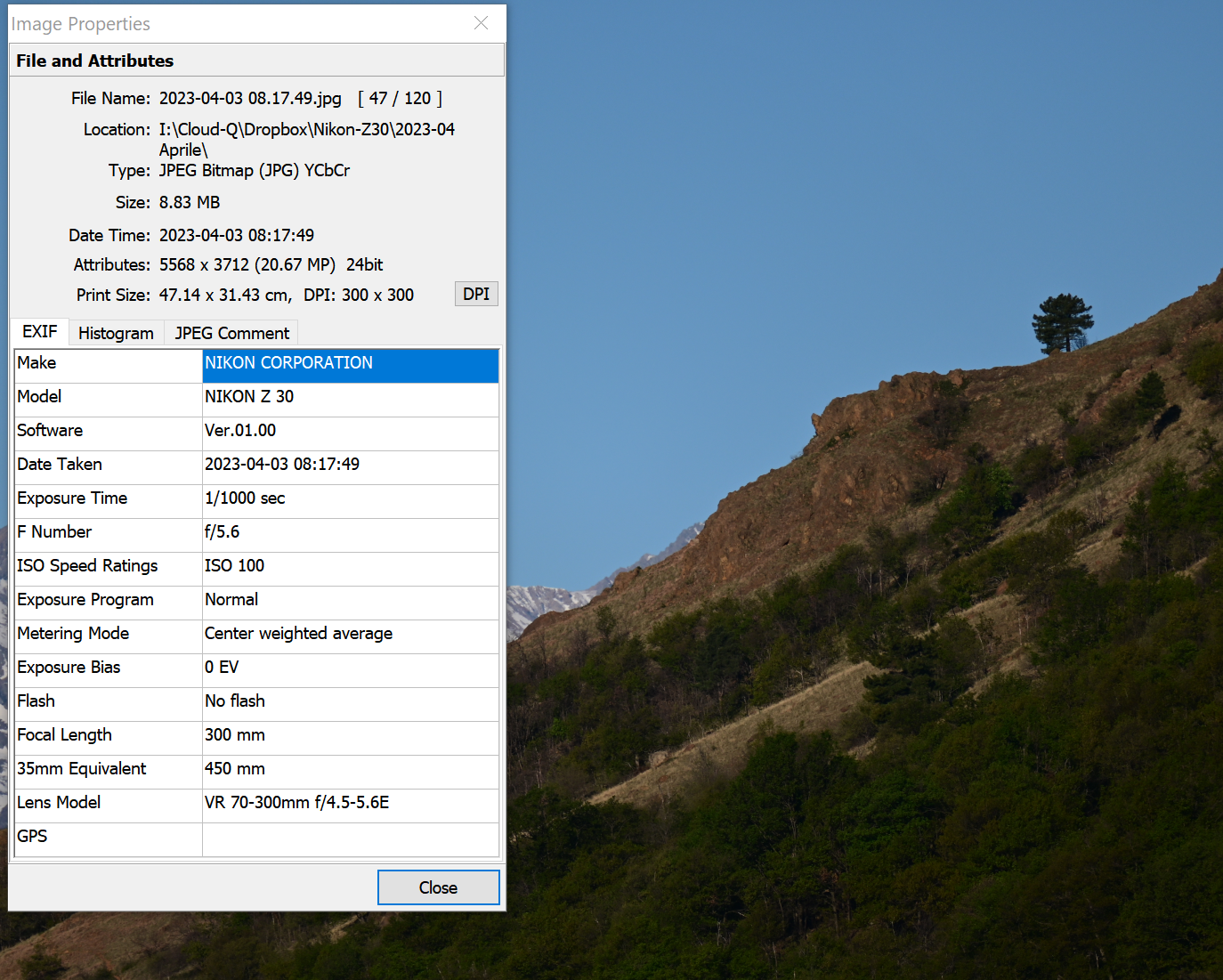Select the Exposure Time 1/1000 sec cell
The width and height of the screenshot is (1223, 980).
point(350,498)
